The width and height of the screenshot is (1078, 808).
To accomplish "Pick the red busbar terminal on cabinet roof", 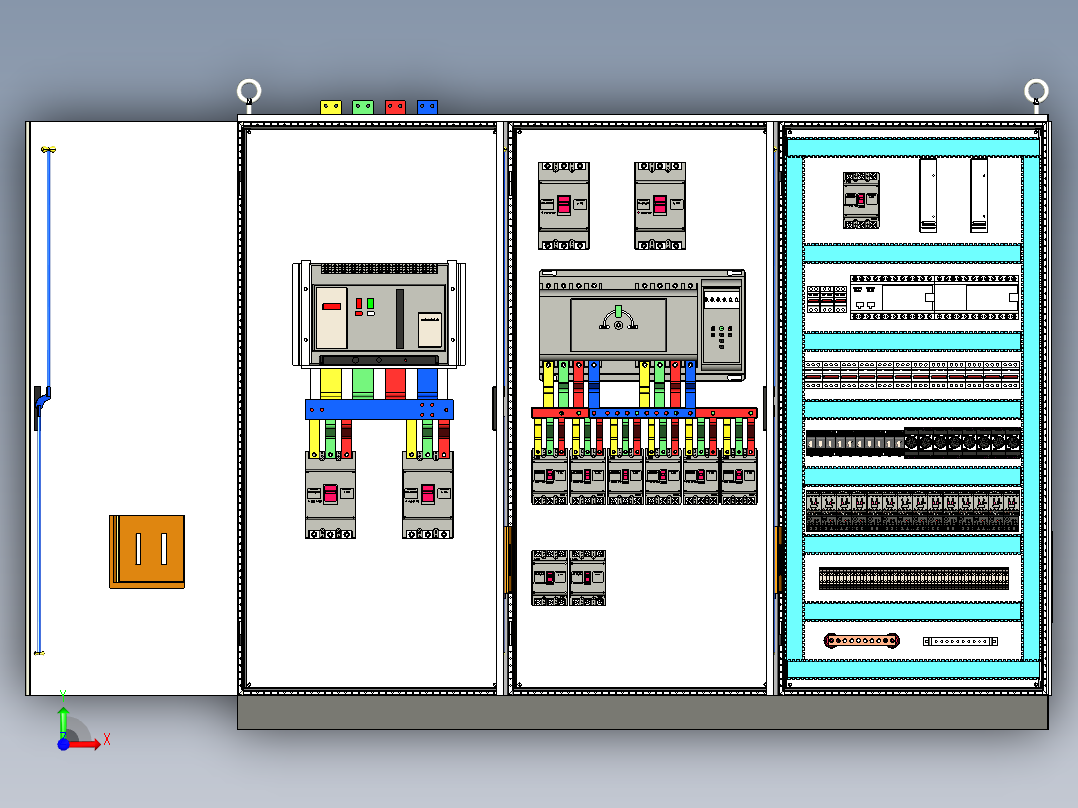I will point(395,107).
